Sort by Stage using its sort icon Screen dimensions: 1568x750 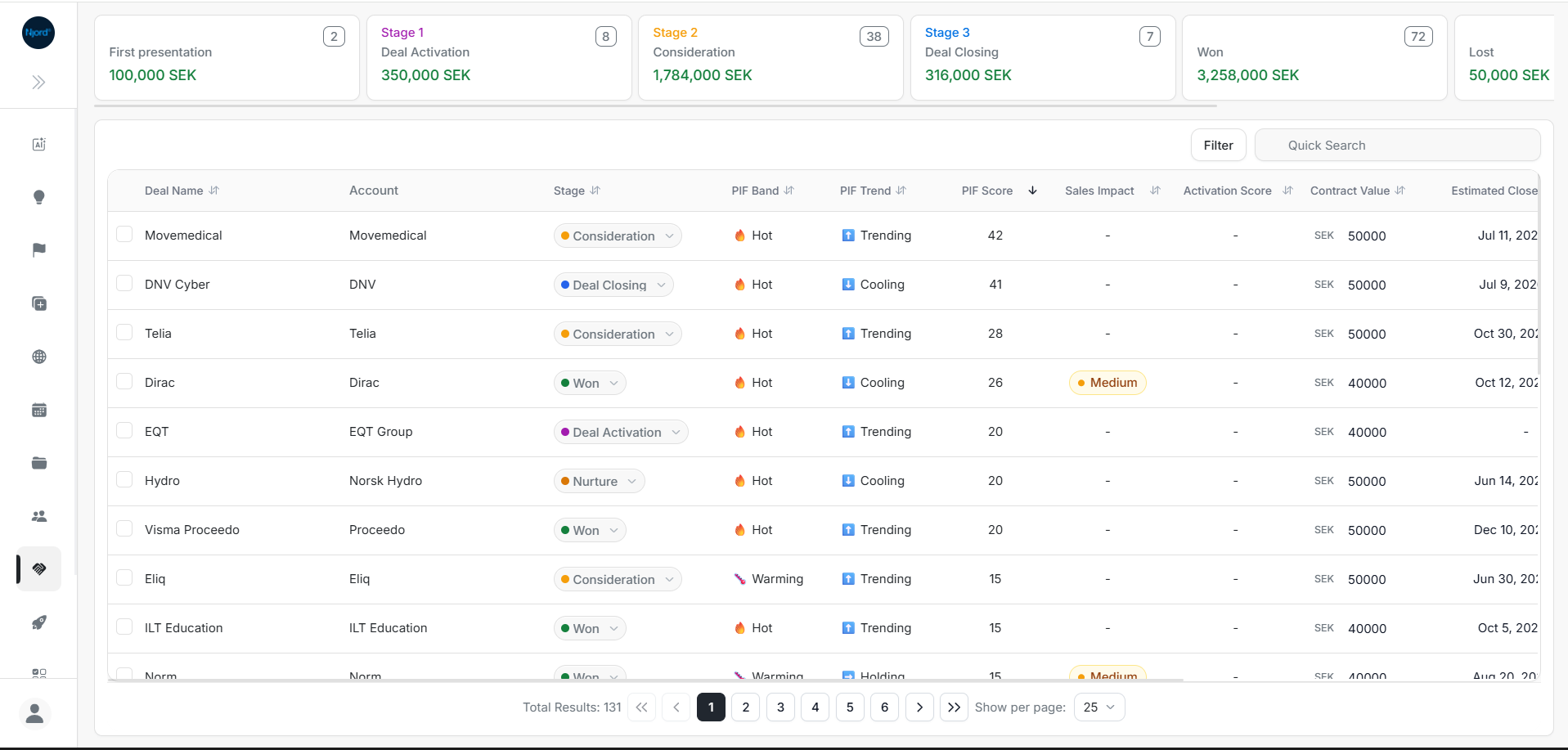coord(595,191)
